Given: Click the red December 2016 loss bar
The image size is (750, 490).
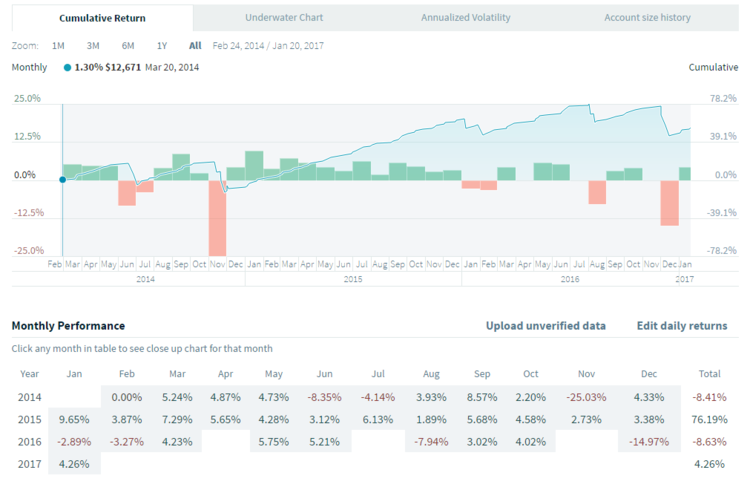Looking at the screenshot, I should 670,202.
